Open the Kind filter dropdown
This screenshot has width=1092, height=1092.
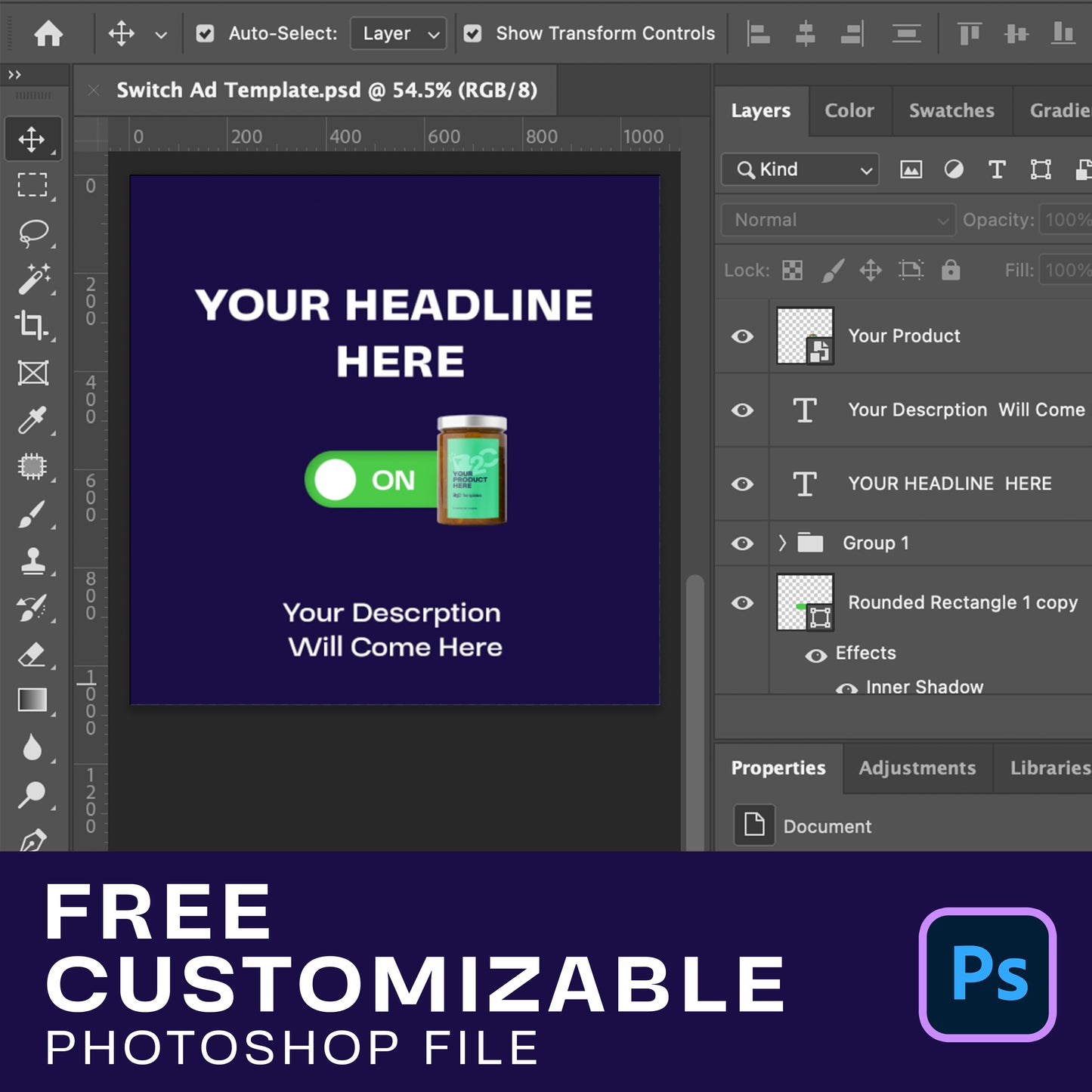click(800, 170)
